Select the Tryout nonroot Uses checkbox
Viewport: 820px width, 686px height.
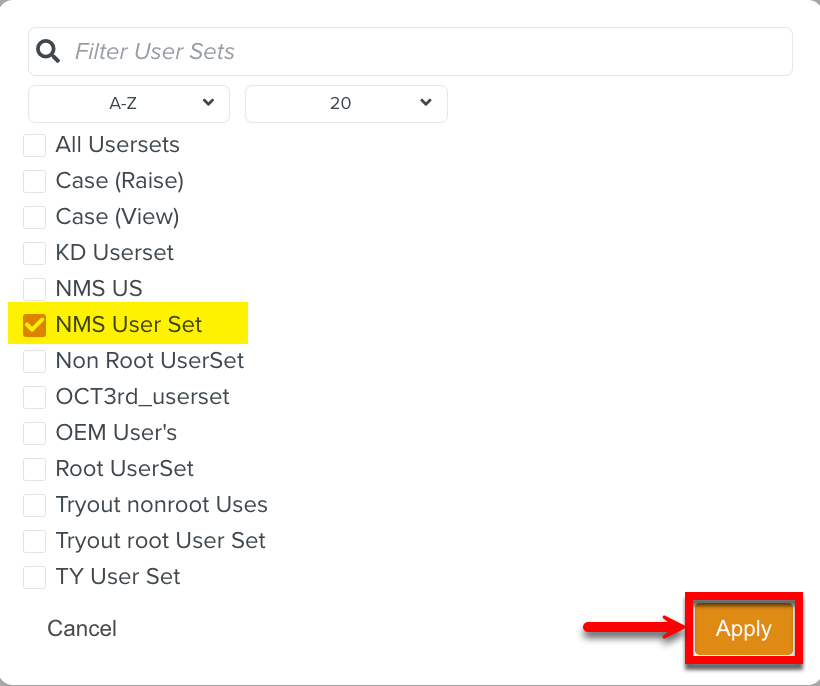pyautogui.click(x=35, y=505)
